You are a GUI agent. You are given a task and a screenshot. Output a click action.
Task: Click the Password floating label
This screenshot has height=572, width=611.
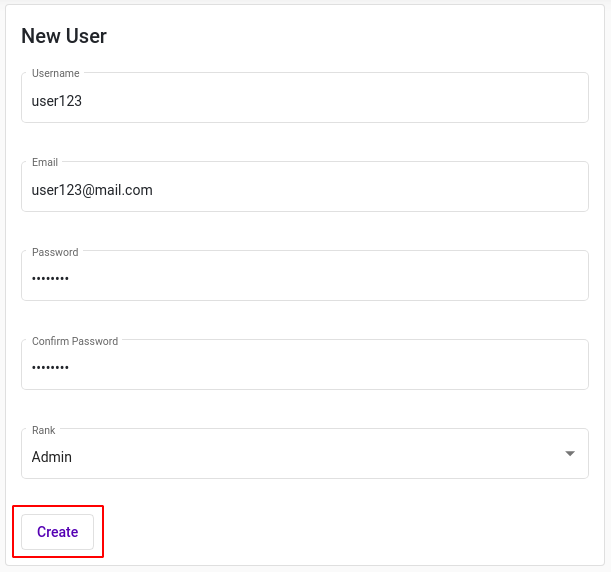[55, 252]
